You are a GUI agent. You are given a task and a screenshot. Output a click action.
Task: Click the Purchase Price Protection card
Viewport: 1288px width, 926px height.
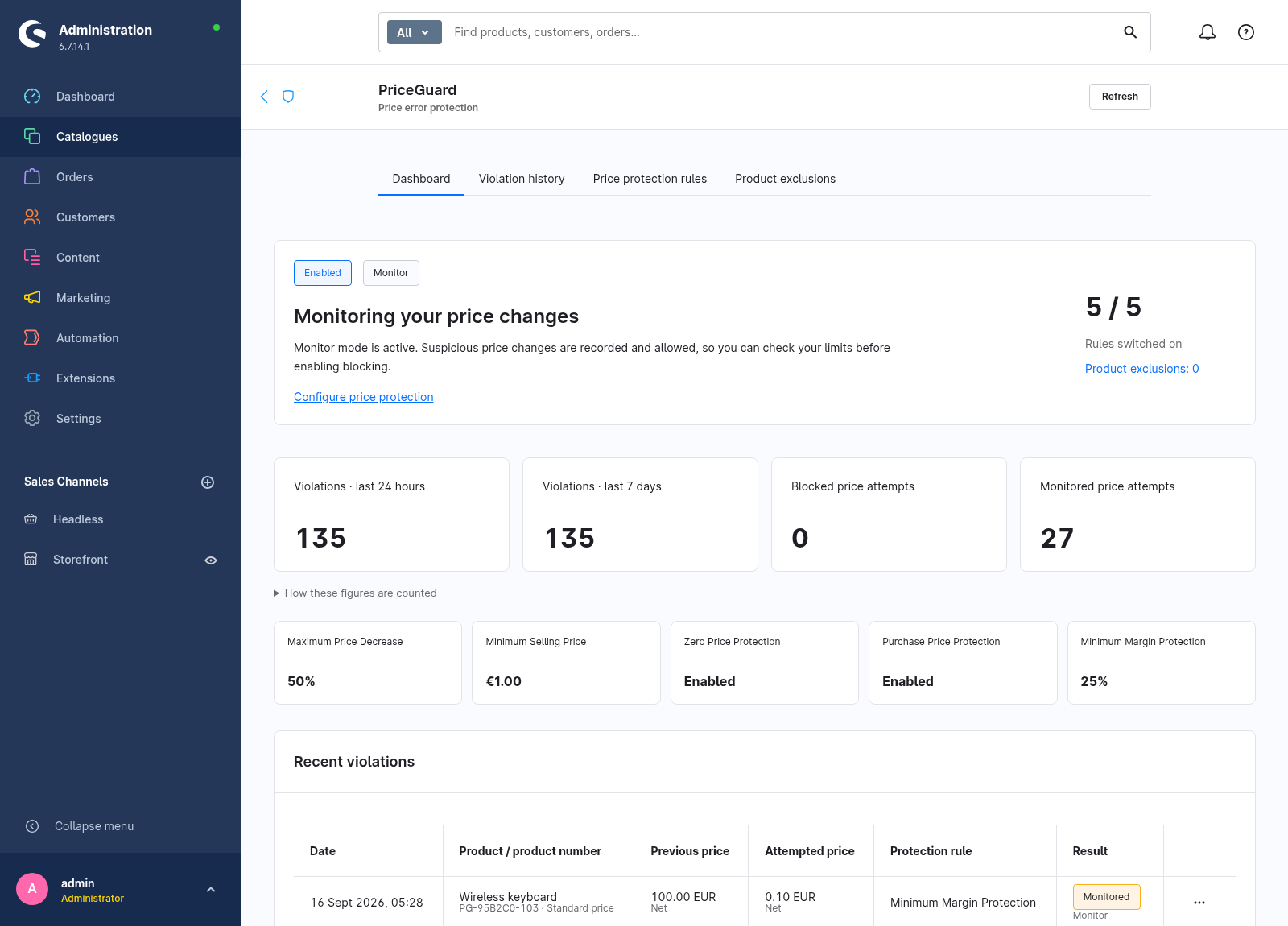(963, 663)
